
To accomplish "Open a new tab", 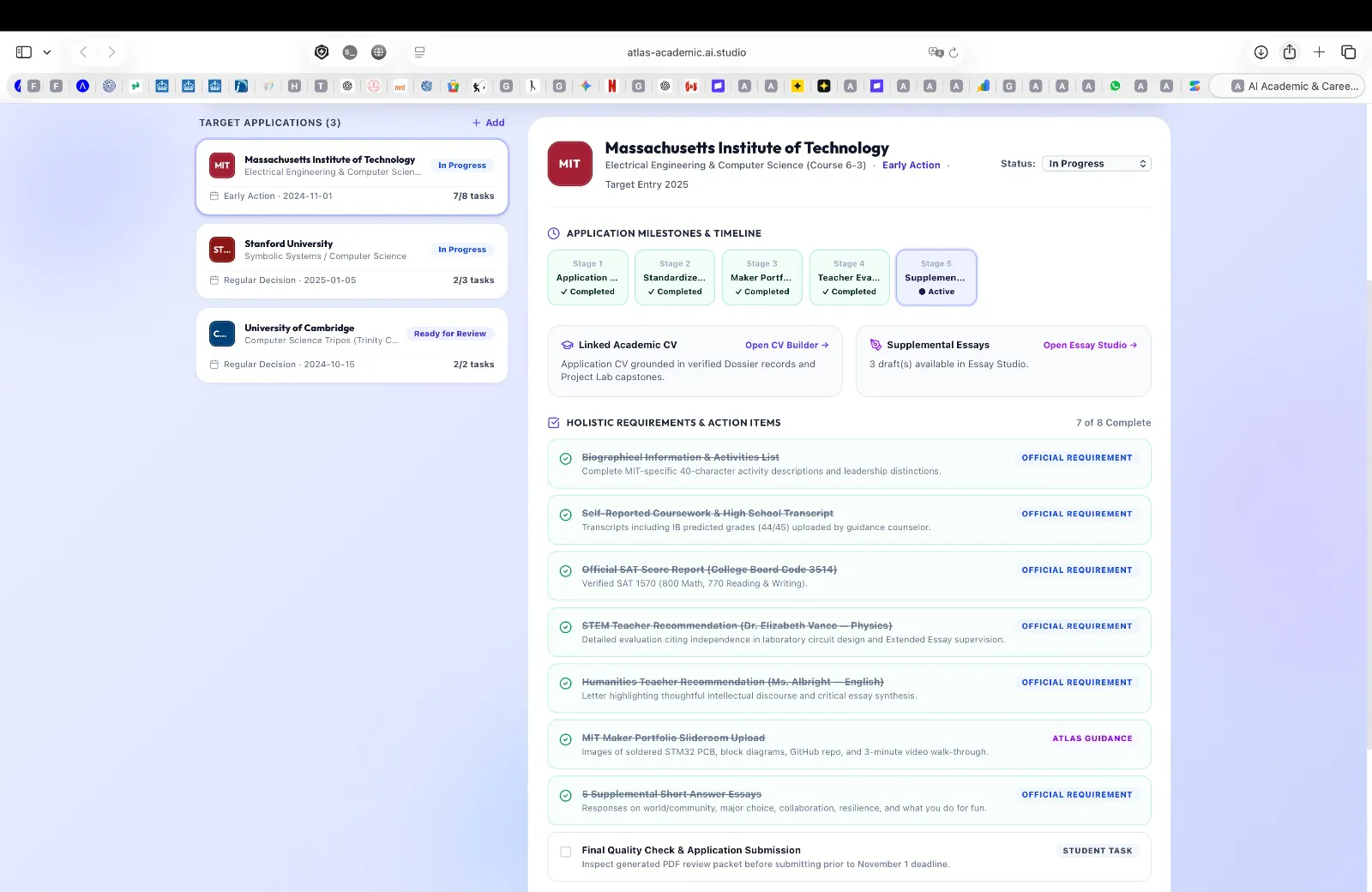I will (x=1319, y=52).
